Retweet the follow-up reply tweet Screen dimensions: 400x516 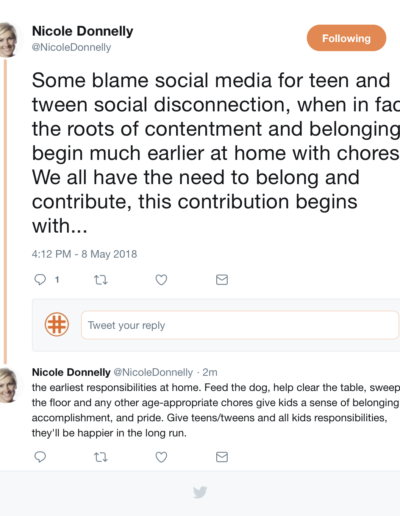[100, 457]
